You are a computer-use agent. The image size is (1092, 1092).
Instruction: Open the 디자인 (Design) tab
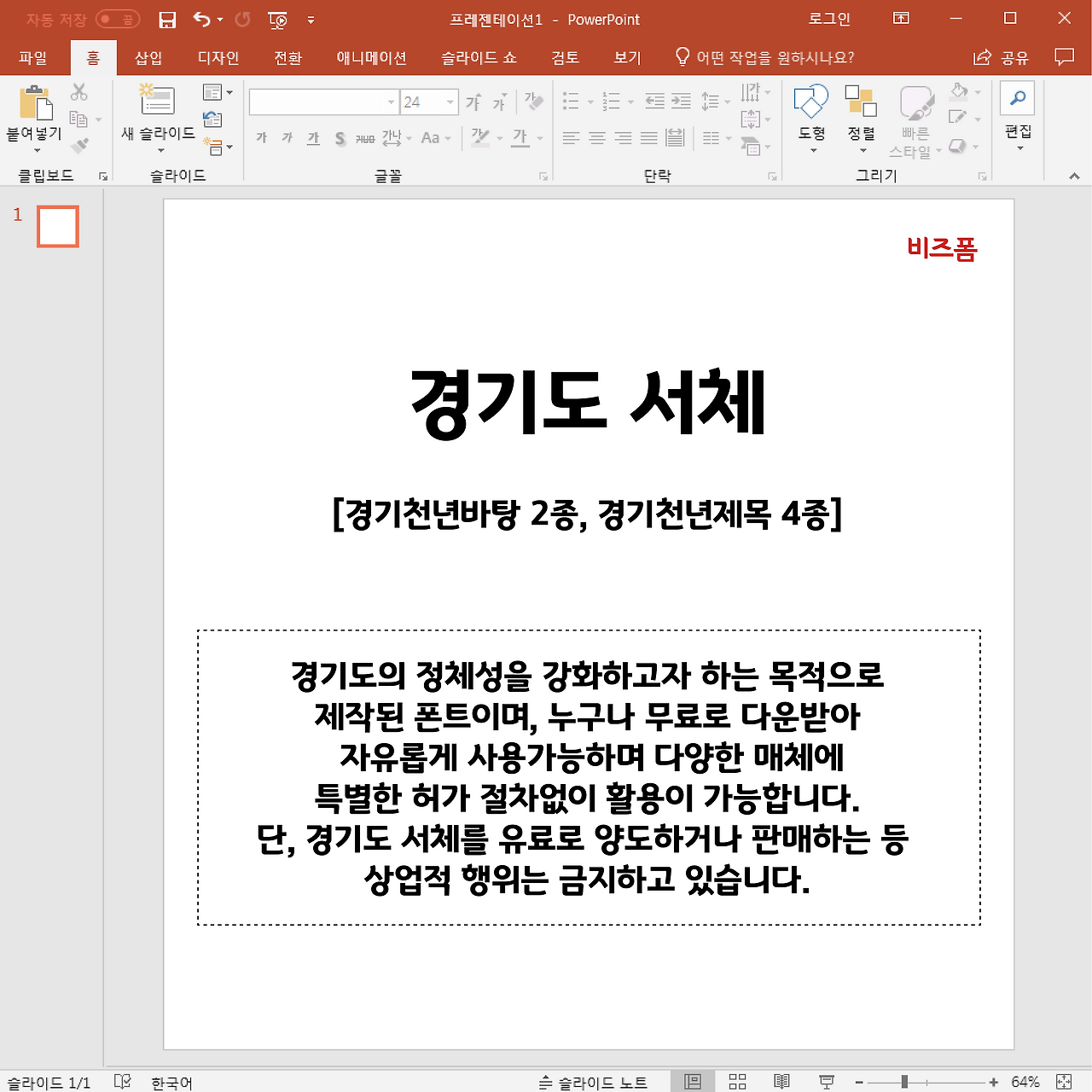(218, 57)
